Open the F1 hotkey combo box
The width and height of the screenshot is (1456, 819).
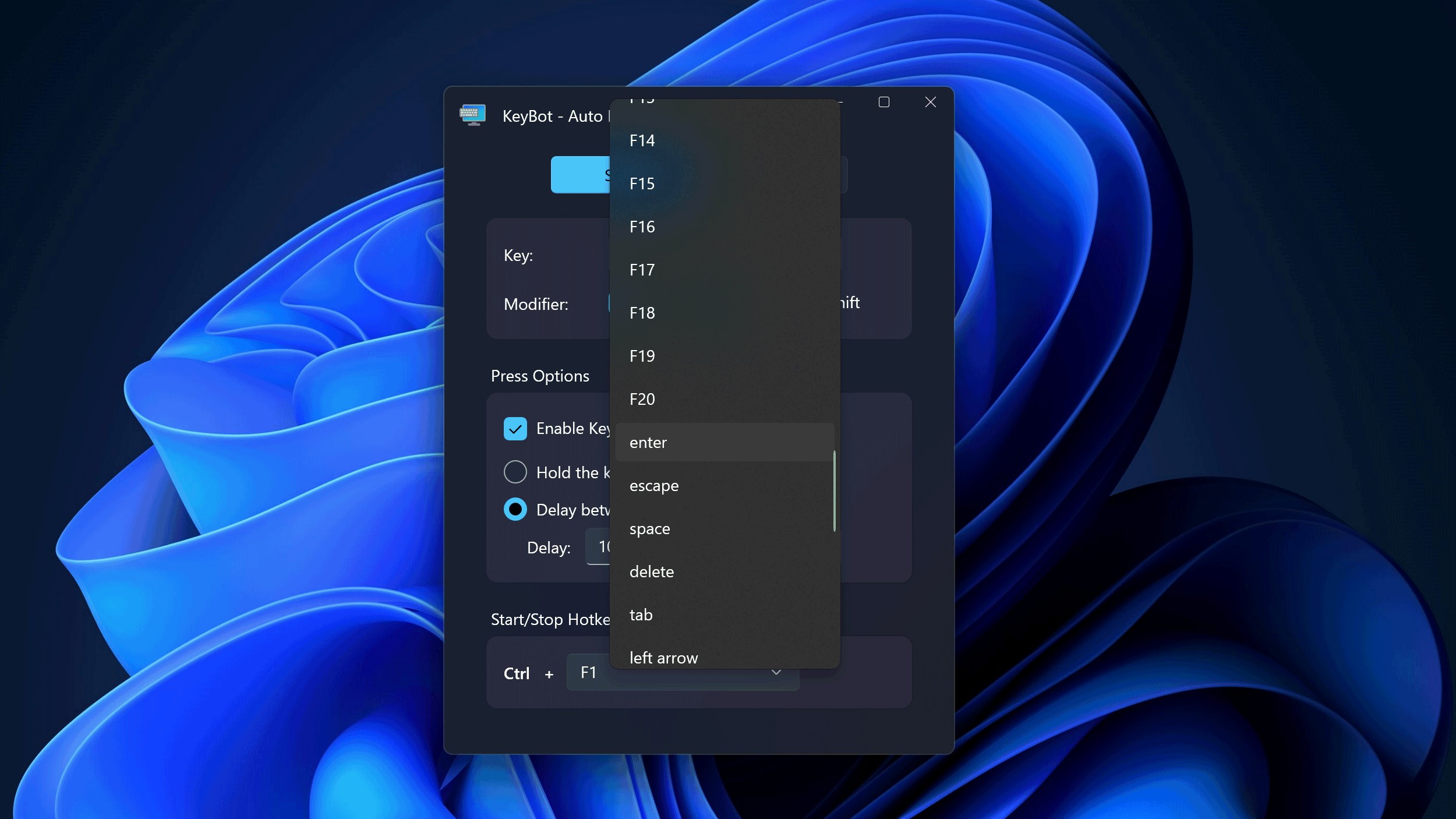tap(588, 673)
